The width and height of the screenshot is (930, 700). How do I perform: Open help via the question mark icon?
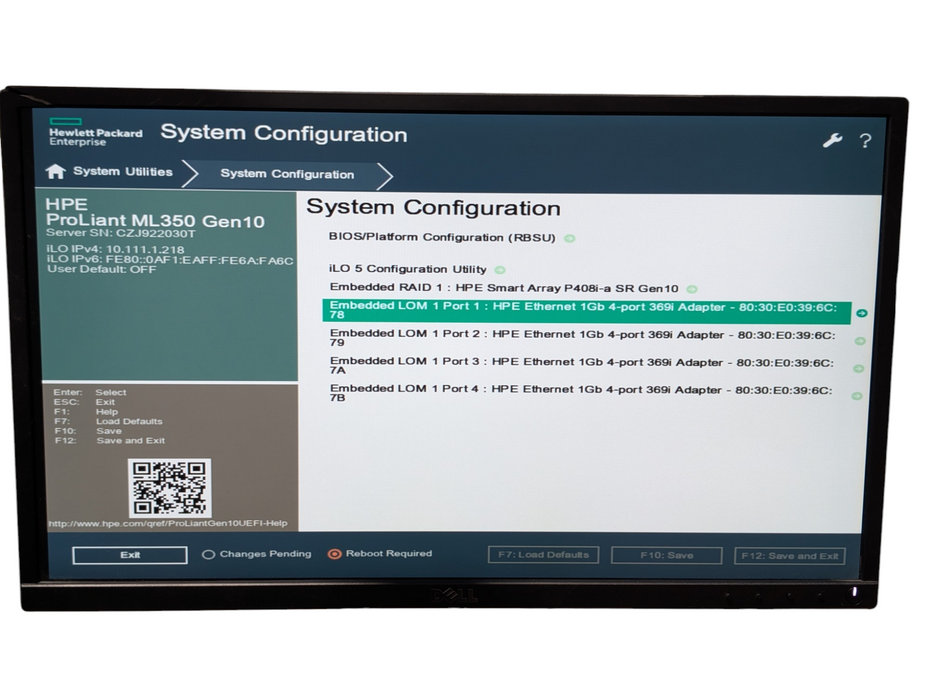[865, 141]
